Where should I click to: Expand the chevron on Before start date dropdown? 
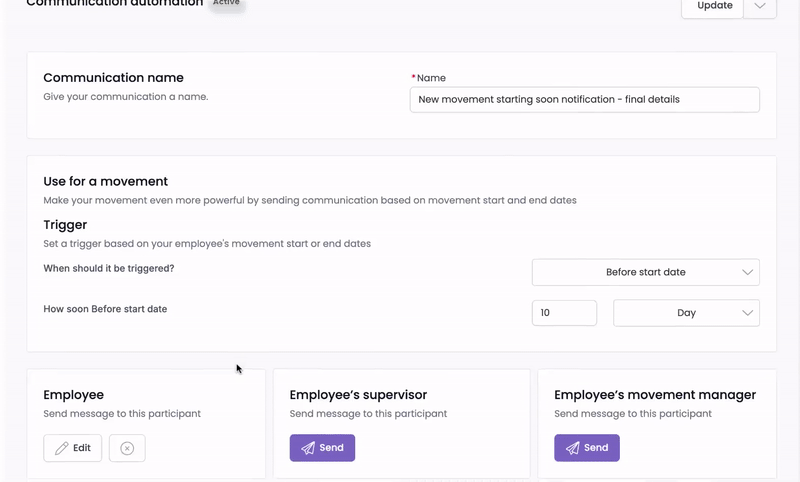[747, 272]
